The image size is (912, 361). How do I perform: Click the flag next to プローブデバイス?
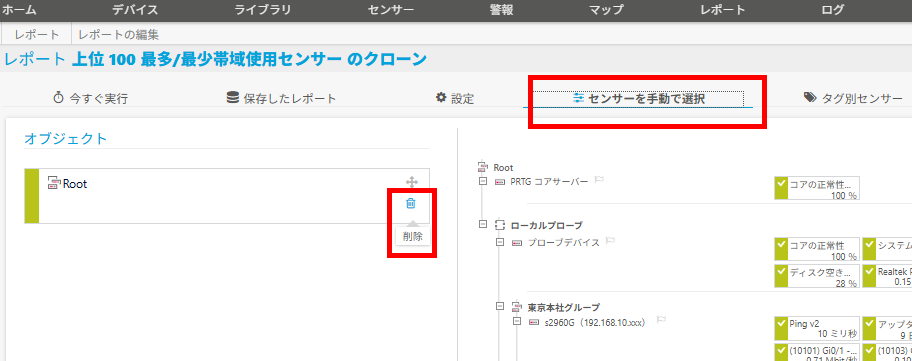610,241
